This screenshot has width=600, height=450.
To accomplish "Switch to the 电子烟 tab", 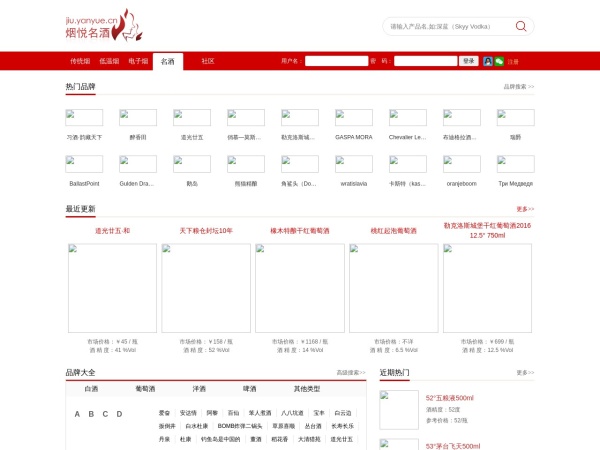I will [x=138, y=61].
